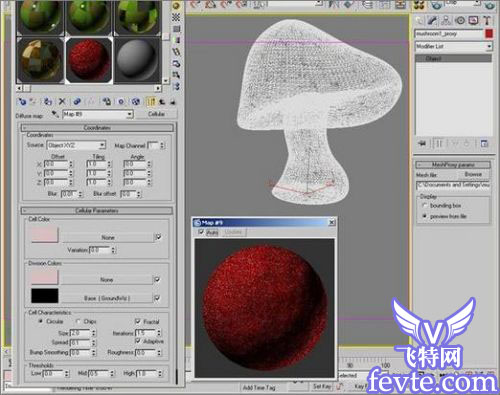500x395 pixels.
Task: Click the Size value spinner
Action: tap(94, 333)
